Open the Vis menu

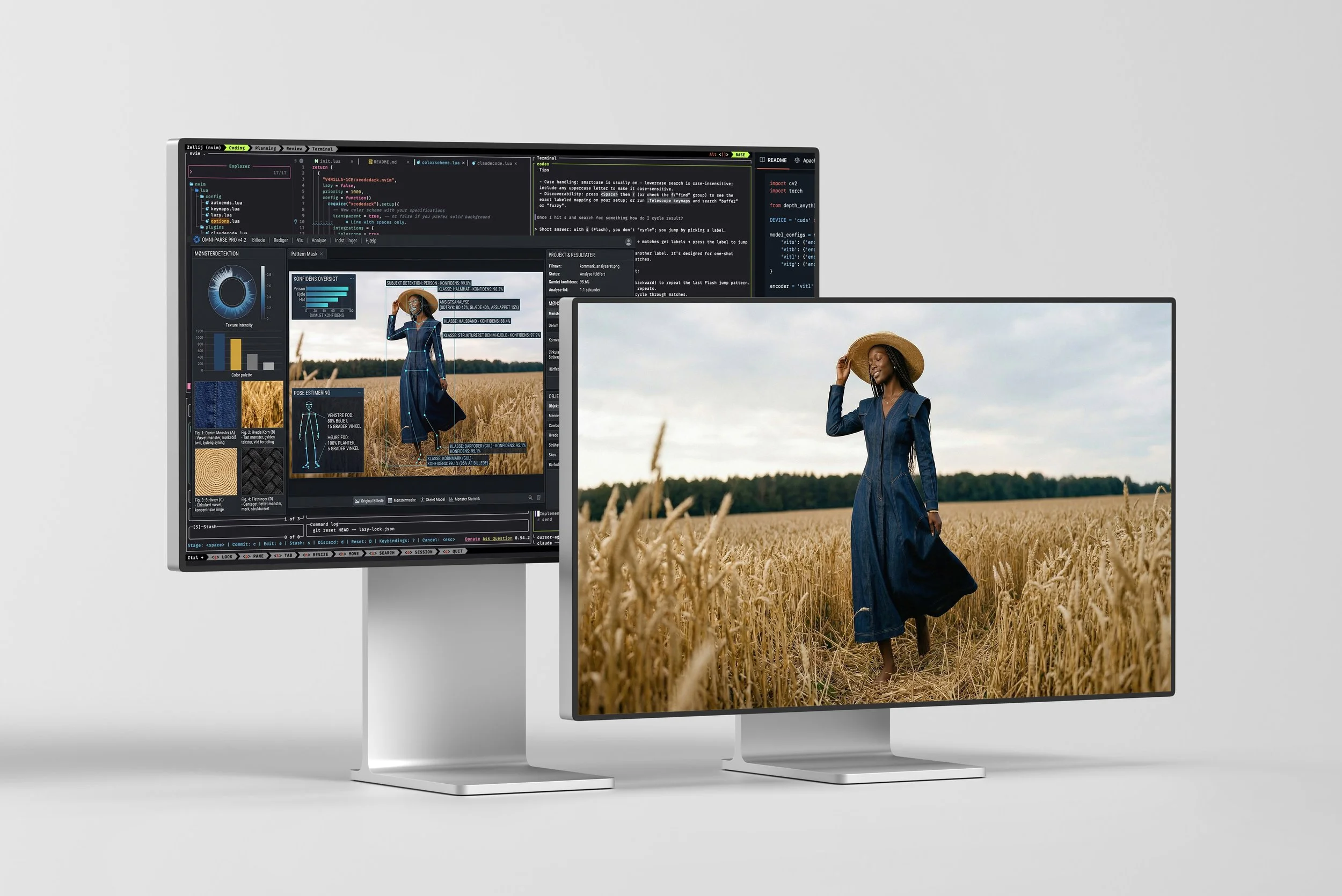(x=300, y=241)
